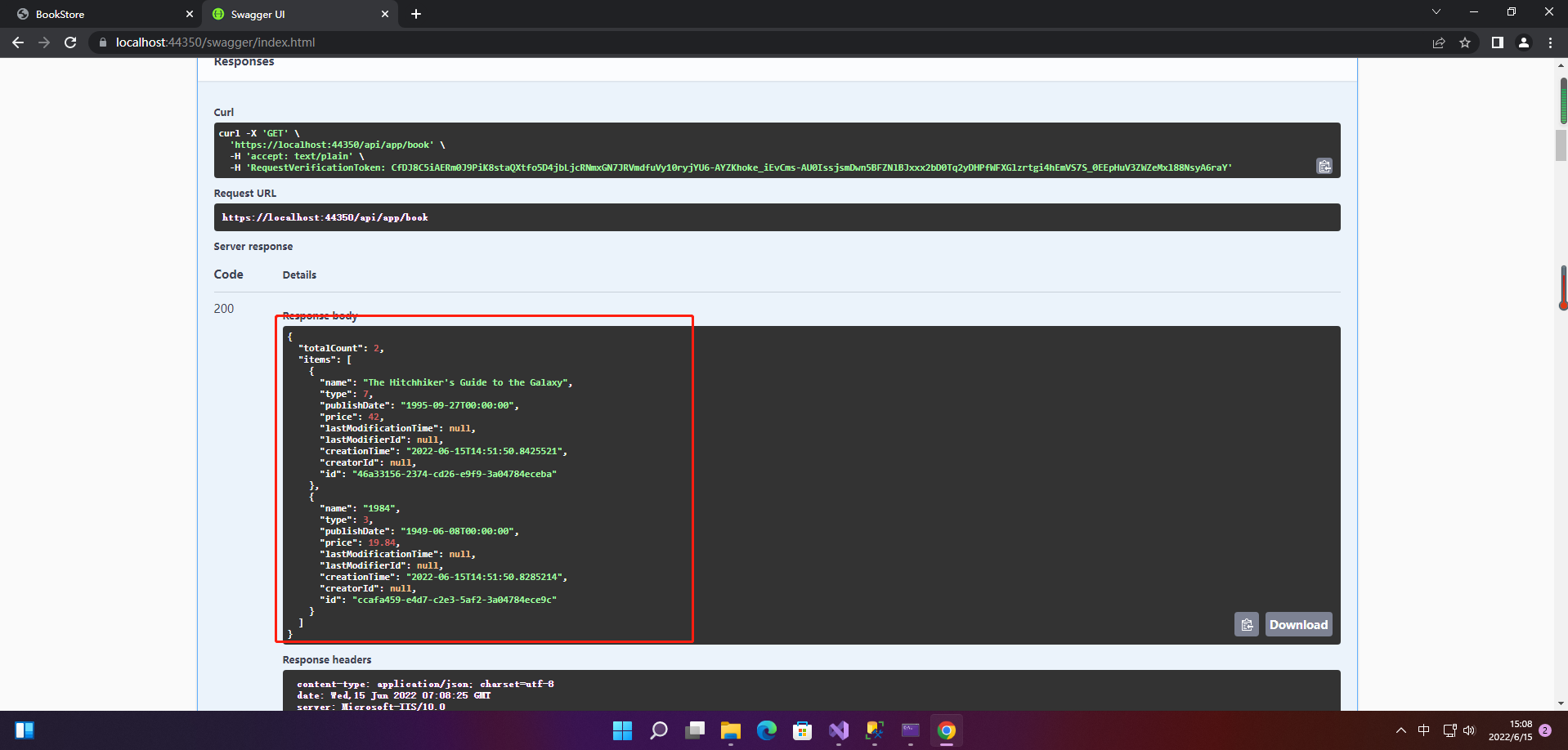Click the 200 response code
Viewport: 1568px width, 750px height.
point(224,309)
